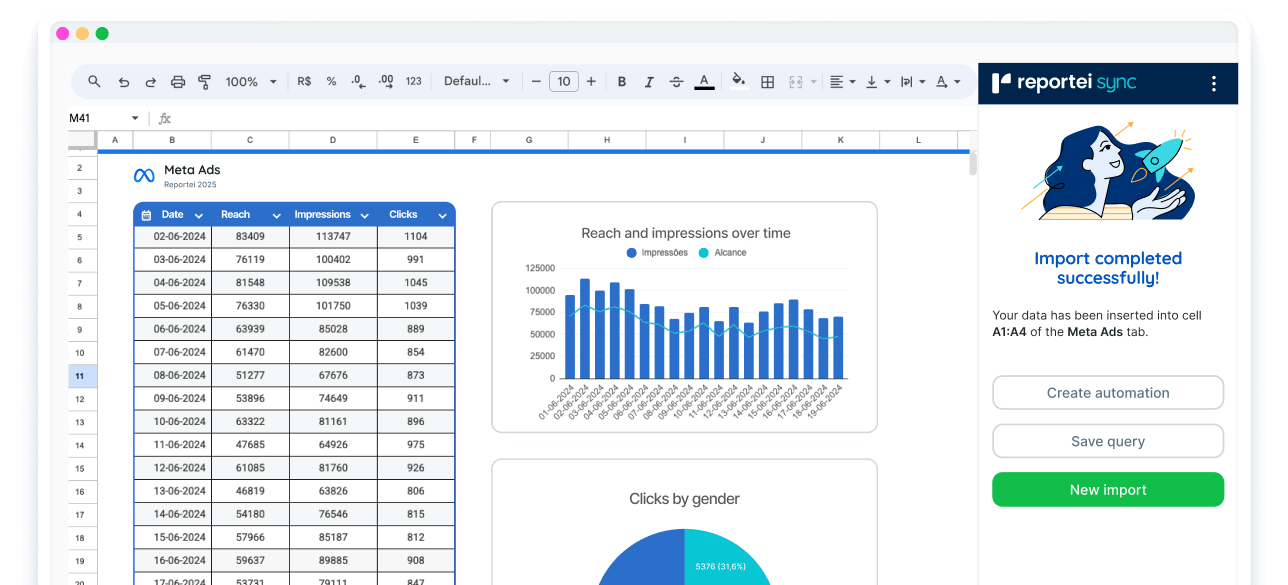Toggle bold formatting
This screenshot has height=585, width=1288.
[x=622, y=82]
